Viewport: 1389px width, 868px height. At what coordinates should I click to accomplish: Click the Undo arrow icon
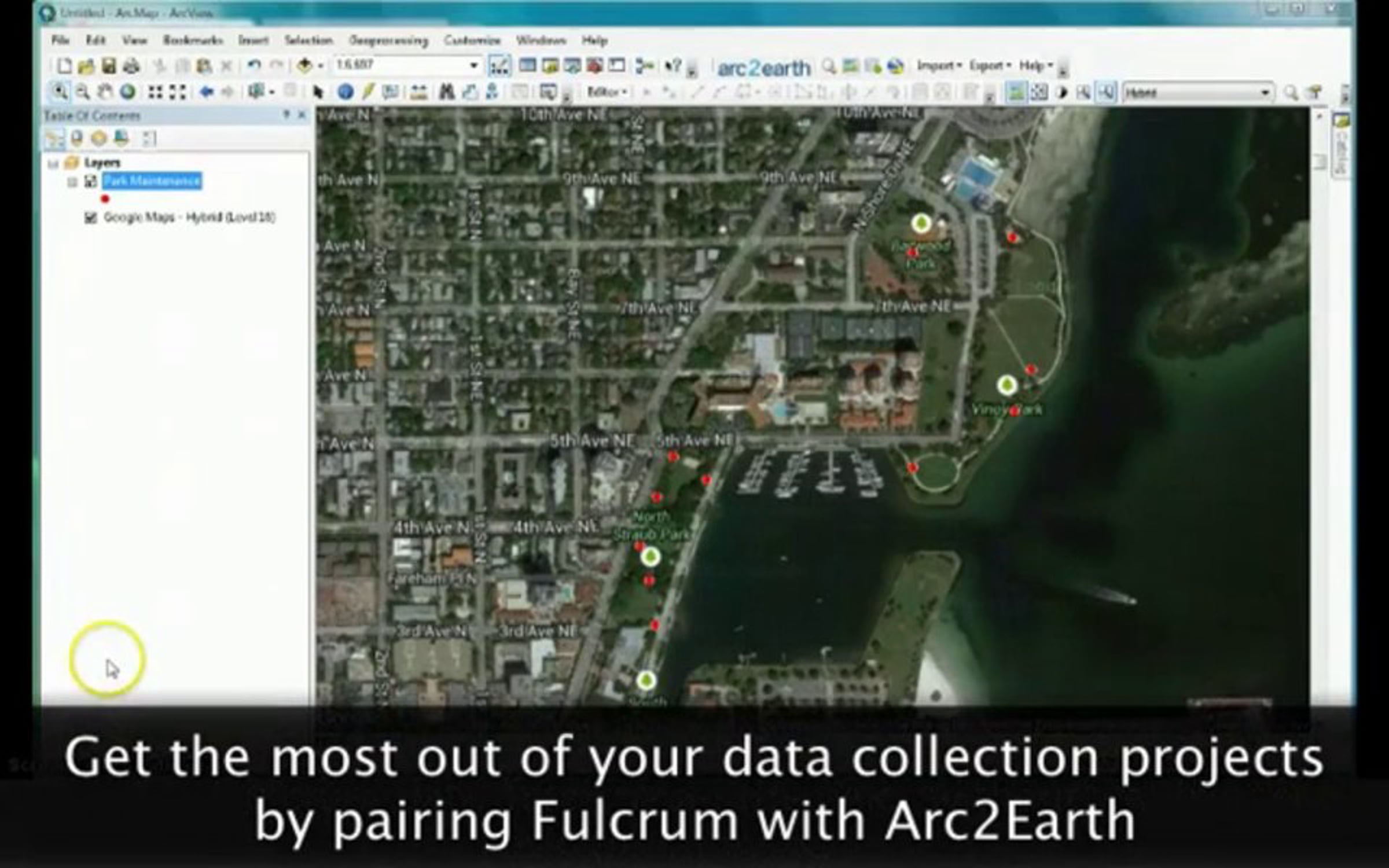tap(253, 65)
